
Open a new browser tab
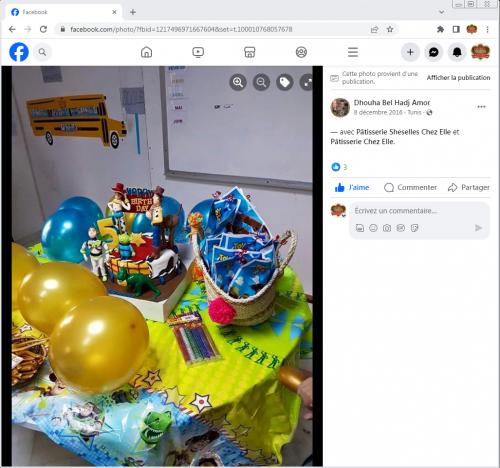133,12
